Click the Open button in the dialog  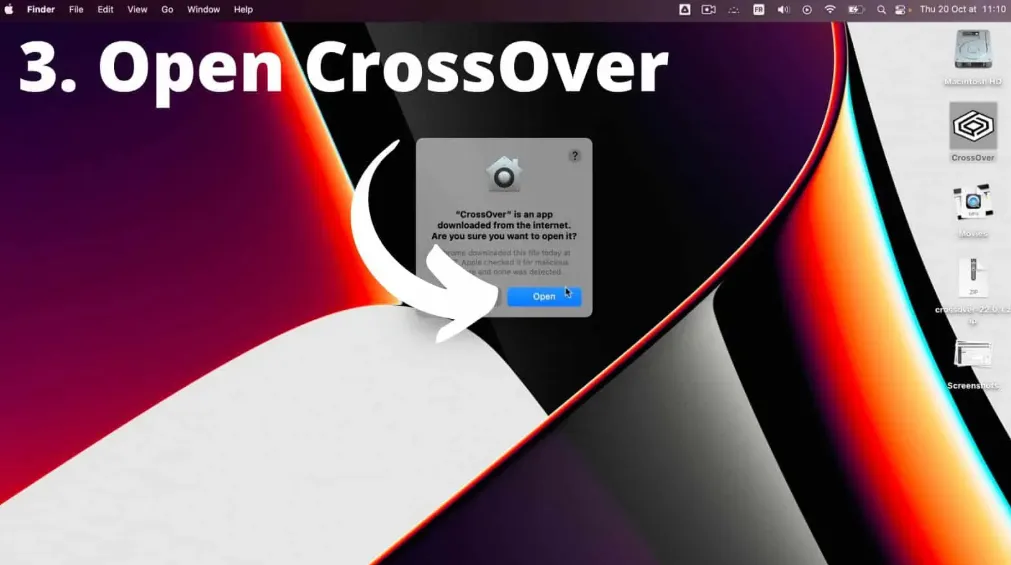pos(544,297)
